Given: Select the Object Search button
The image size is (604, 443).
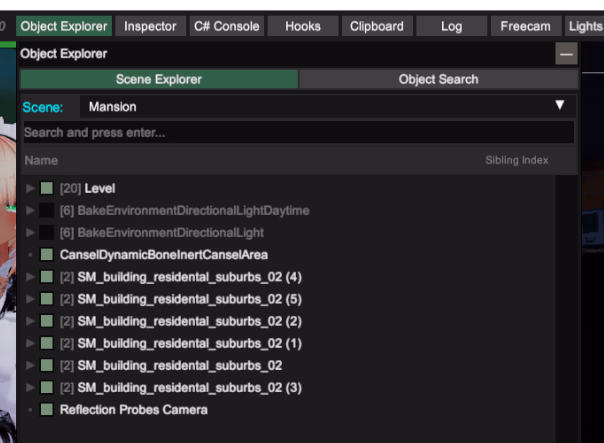Looking at the screenshot, I should pos(438,79).
